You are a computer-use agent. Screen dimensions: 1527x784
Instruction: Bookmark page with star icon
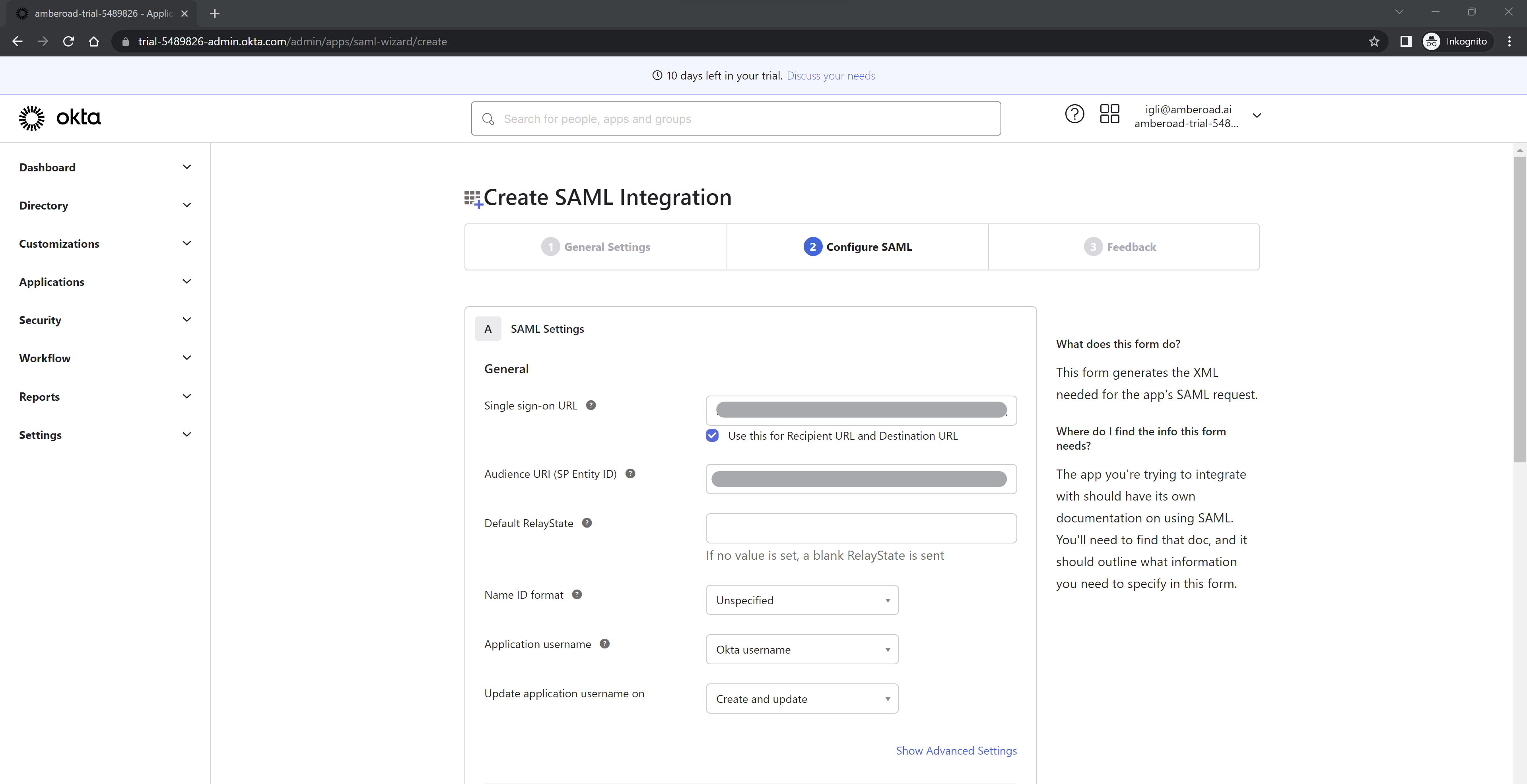coord(1374,41)
